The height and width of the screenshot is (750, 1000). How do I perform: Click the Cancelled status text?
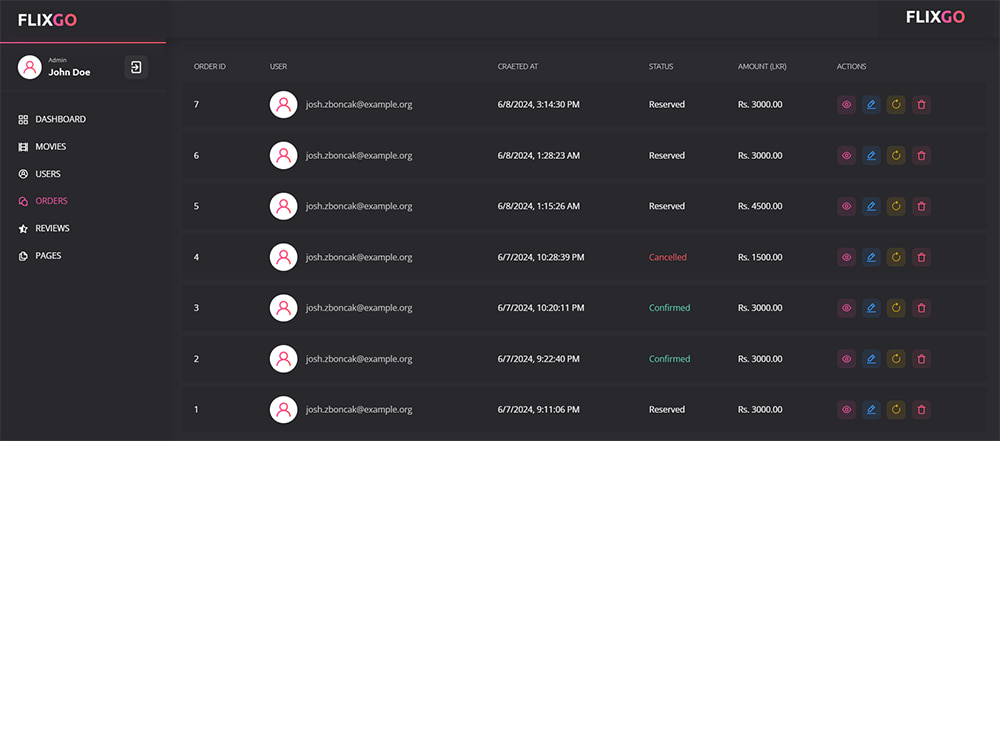668,257
